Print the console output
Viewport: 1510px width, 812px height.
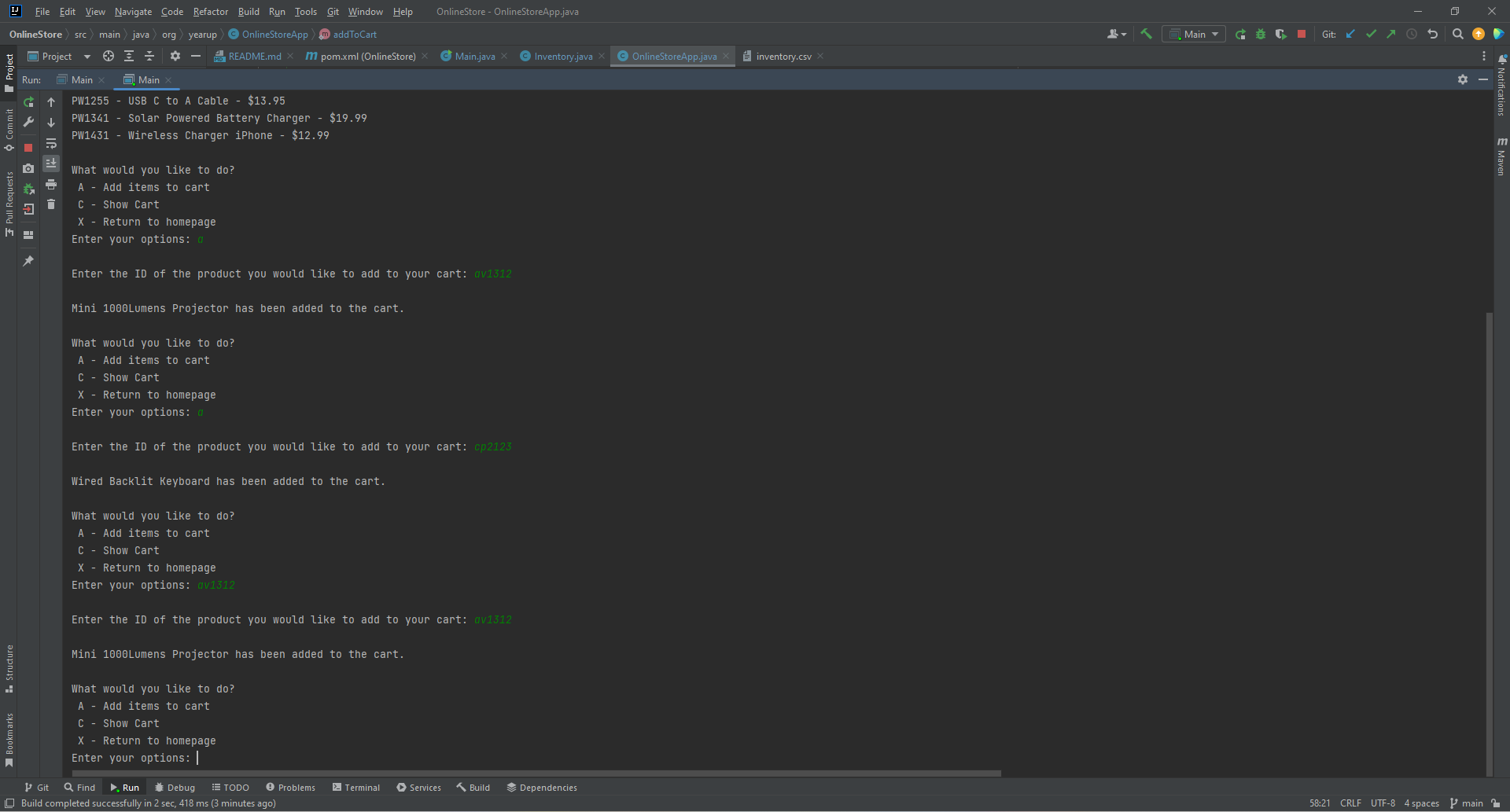(51, 184)
